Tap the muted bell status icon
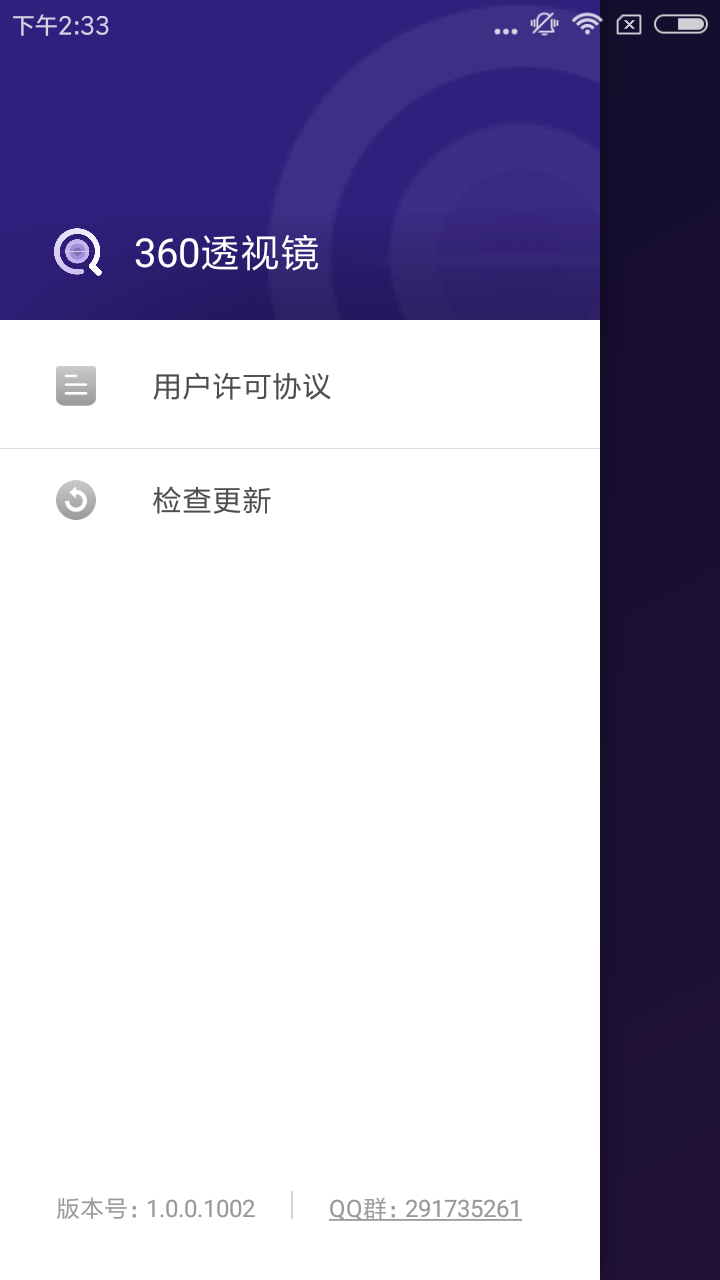 (544, 24)
